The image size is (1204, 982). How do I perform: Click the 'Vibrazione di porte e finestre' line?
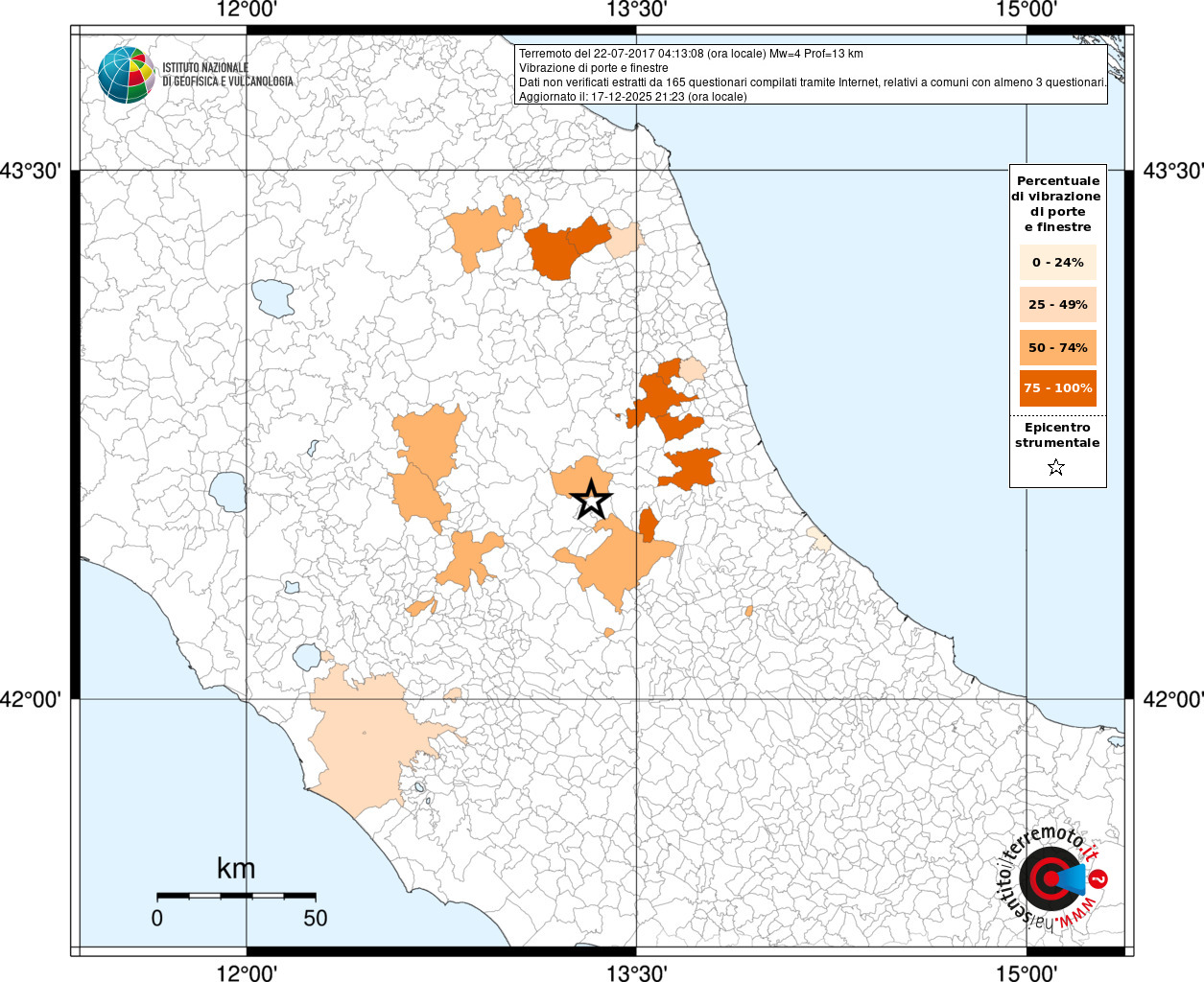594,68
